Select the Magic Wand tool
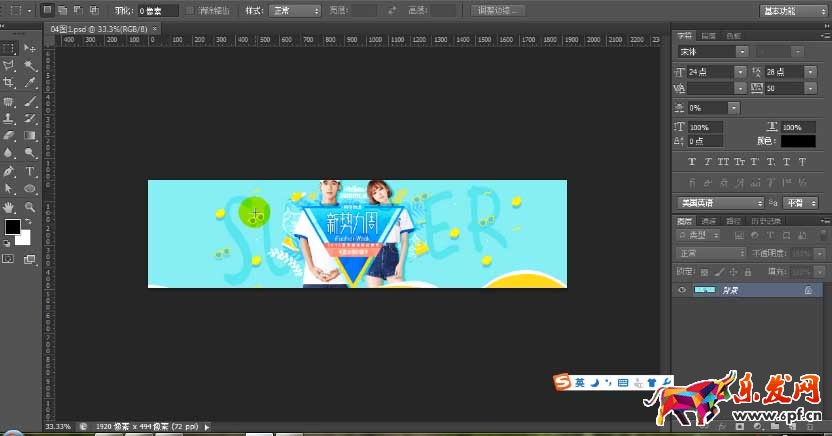The height and width of the screenshot is (436, 832). [30, 66]
